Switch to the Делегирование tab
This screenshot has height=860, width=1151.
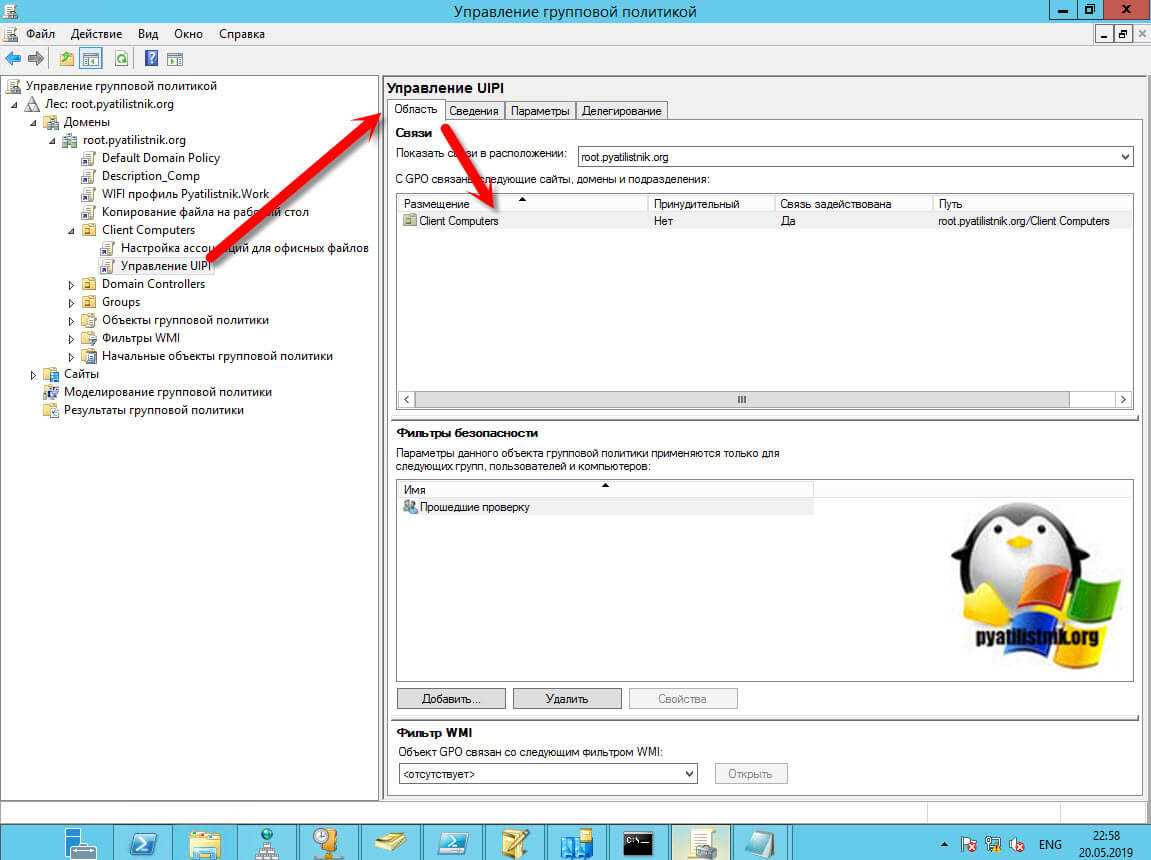coord(621,111)
